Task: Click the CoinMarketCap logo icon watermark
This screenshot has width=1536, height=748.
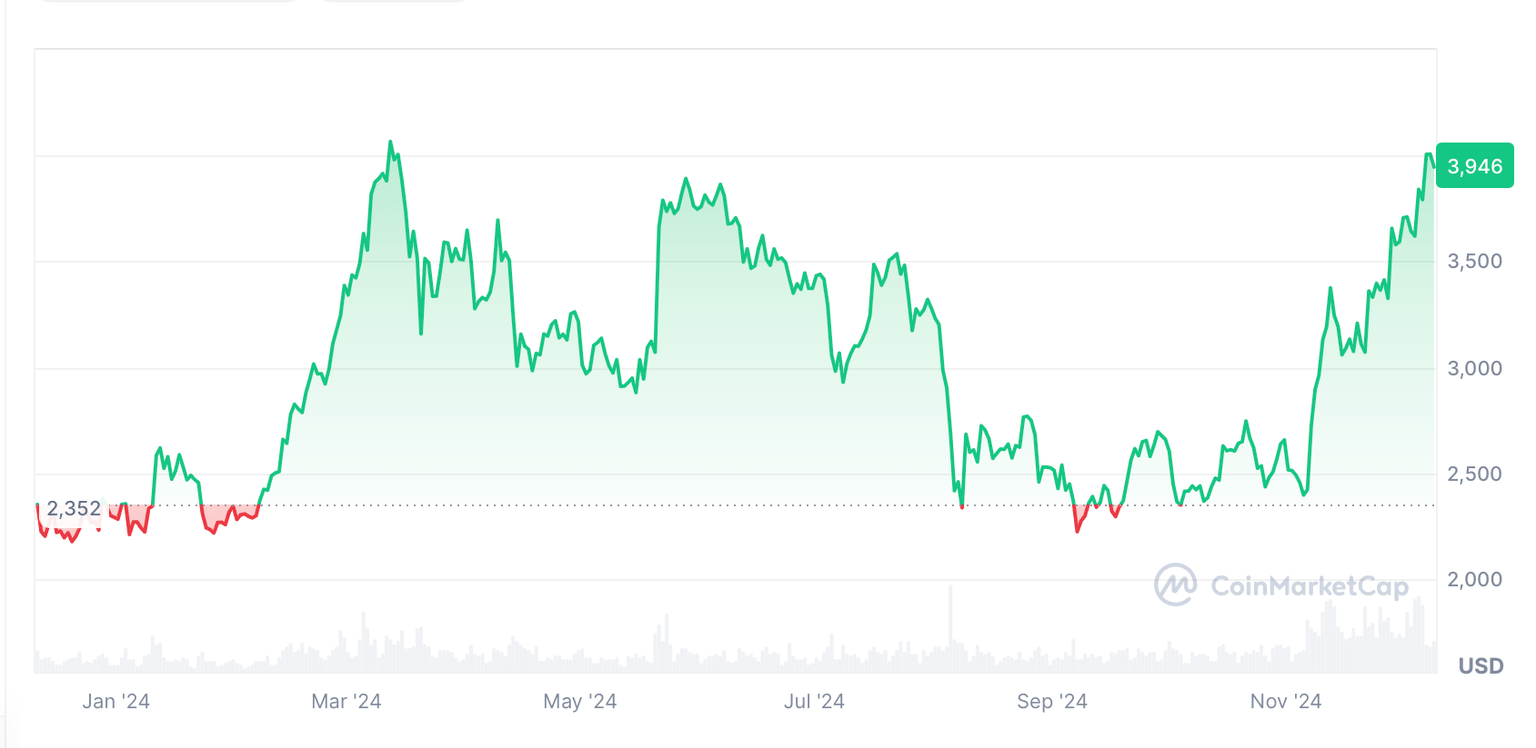Action: coord(1175,585)
